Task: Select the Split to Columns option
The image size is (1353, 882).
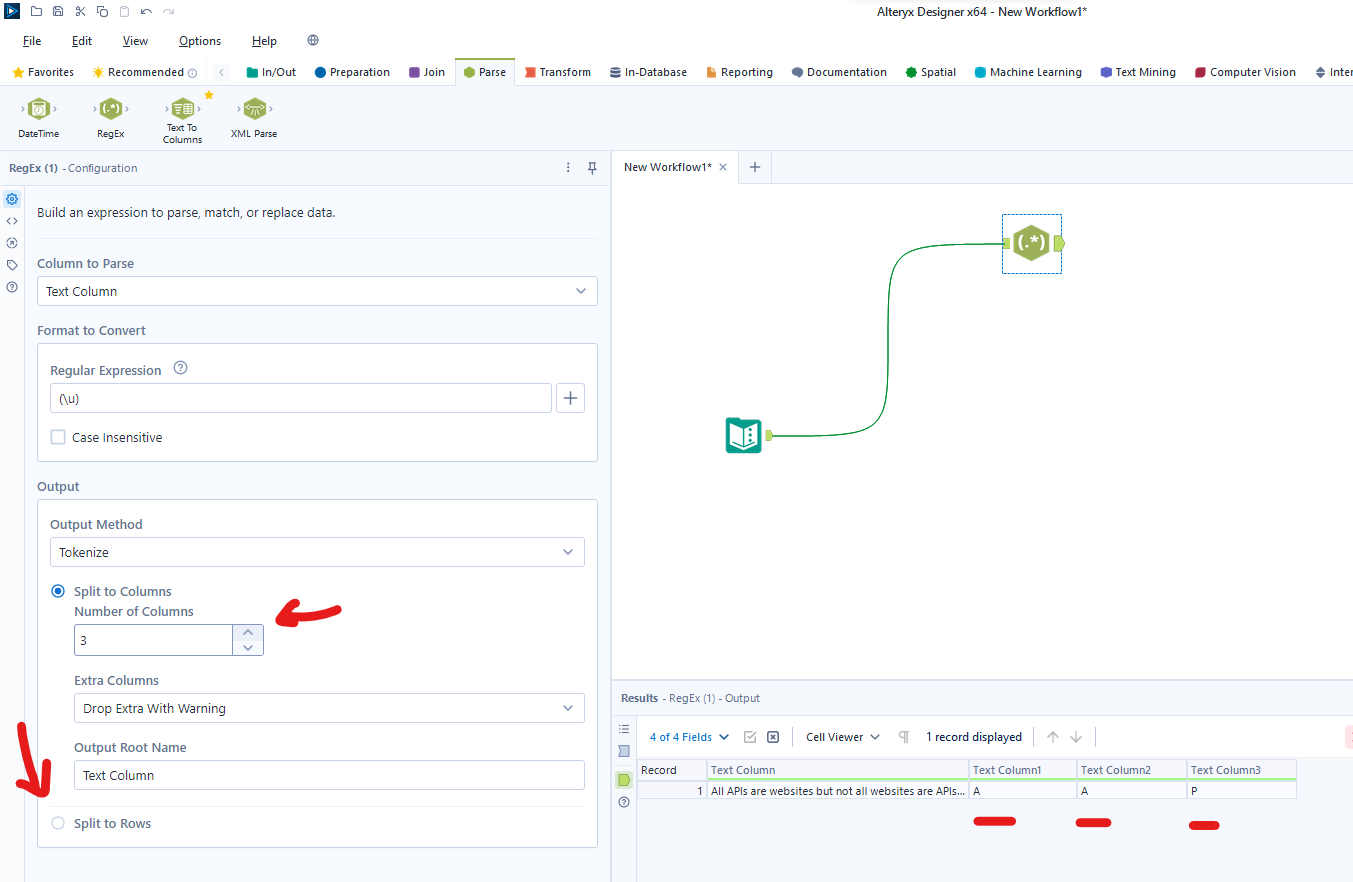Action: click(58, 591)
